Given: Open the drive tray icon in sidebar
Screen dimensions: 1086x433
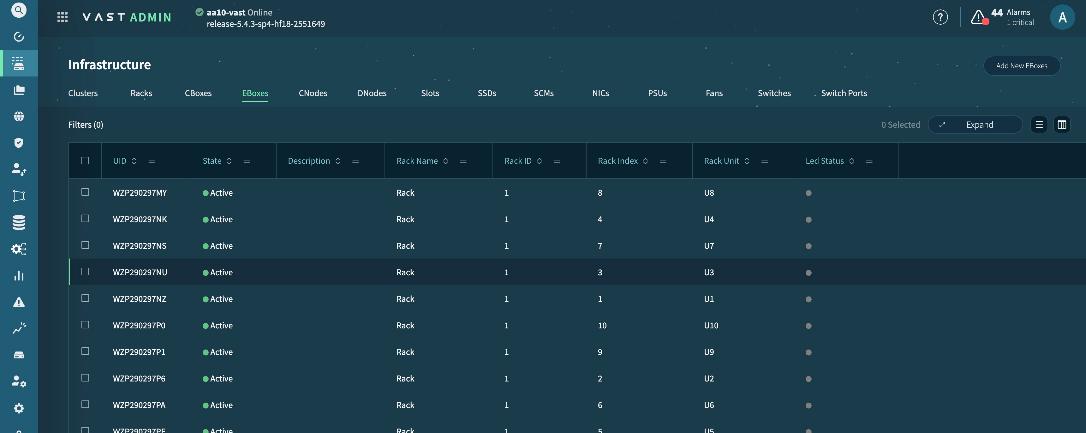Looking at the screenshot, I should (x=19, y=355).
